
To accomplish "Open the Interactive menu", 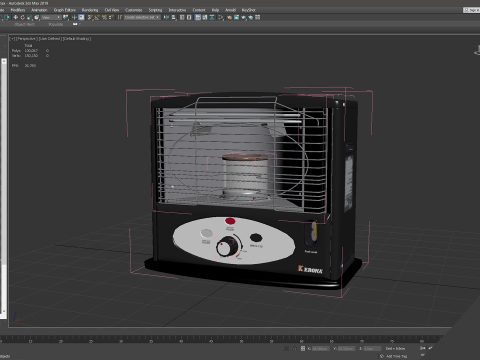I will 177,10.
